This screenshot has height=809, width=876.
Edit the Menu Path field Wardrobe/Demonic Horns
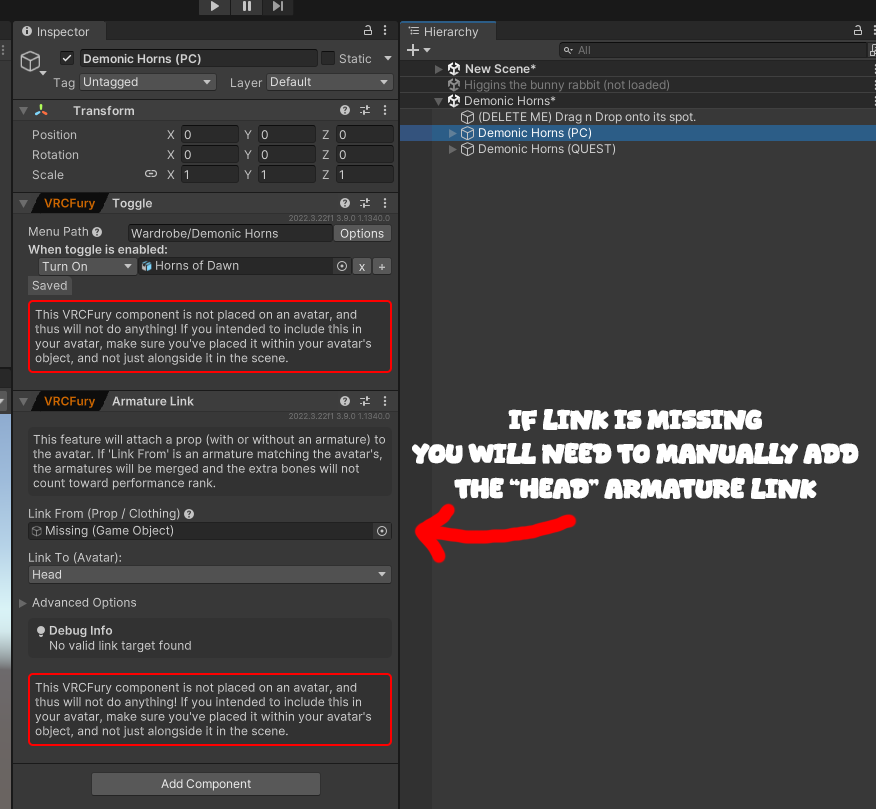click(x=230, y=234)
